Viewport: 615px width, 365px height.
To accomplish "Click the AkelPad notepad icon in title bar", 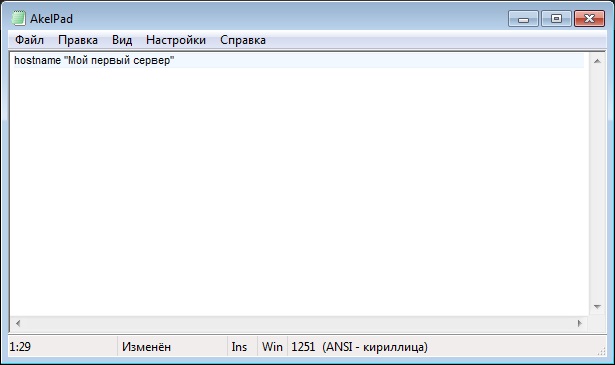I will pyautogui.click(x=18, y=18).
